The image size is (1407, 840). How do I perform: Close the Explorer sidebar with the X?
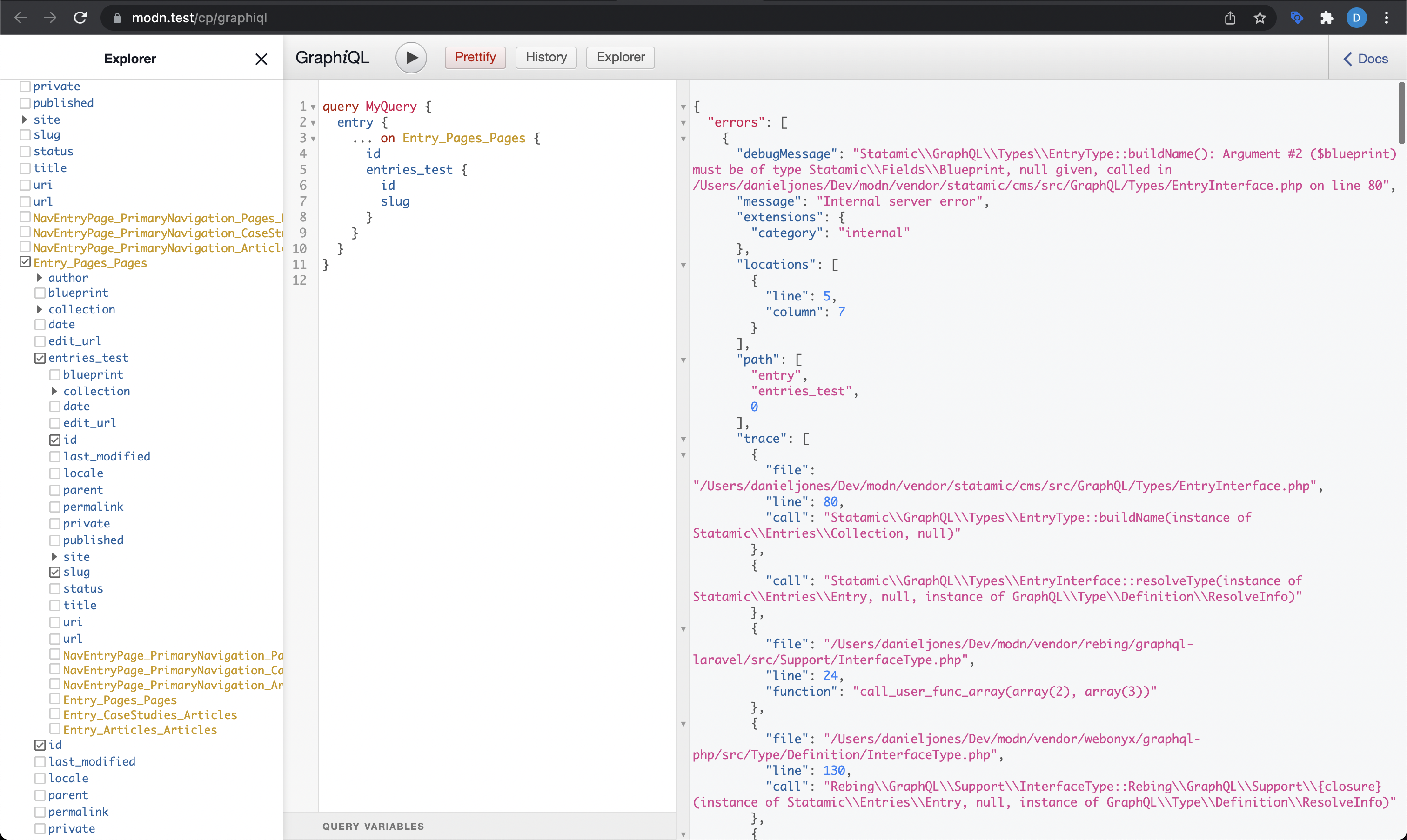261,58
